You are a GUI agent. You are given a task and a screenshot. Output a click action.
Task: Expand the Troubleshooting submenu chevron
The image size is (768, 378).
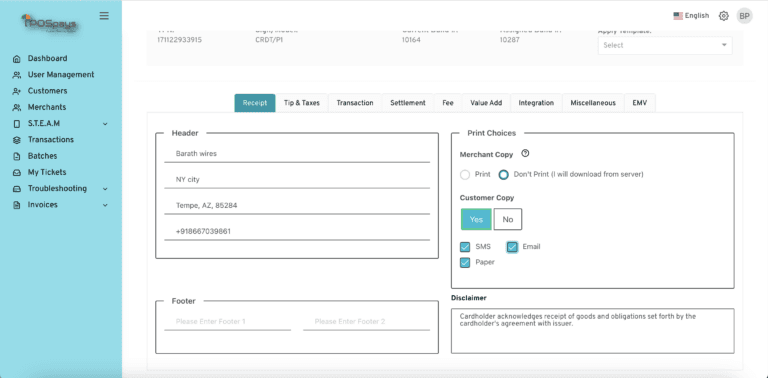click(x=105, y=189)
